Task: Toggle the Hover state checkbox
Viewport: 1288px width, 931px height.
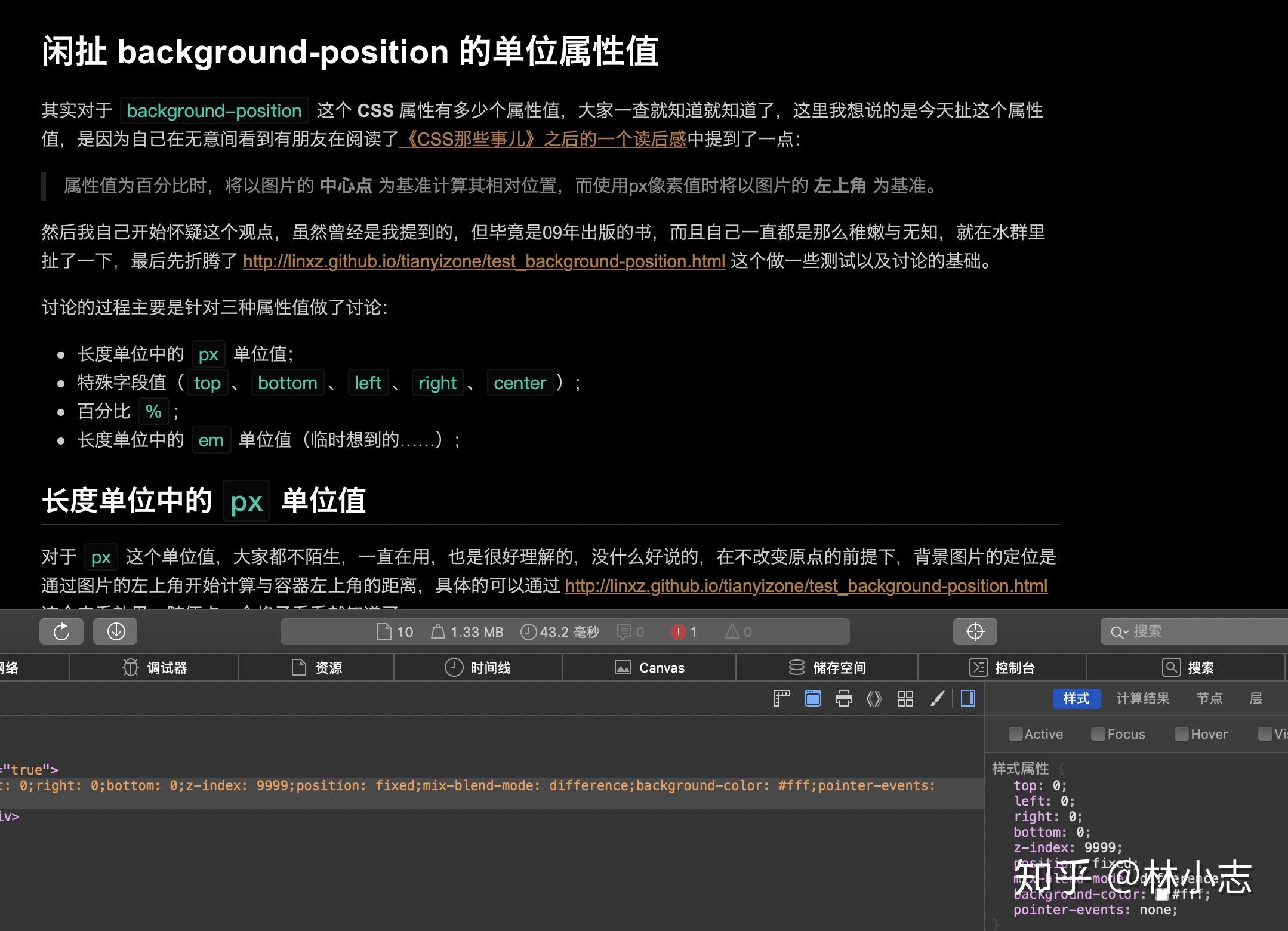Action: (x=1182, y=734)
